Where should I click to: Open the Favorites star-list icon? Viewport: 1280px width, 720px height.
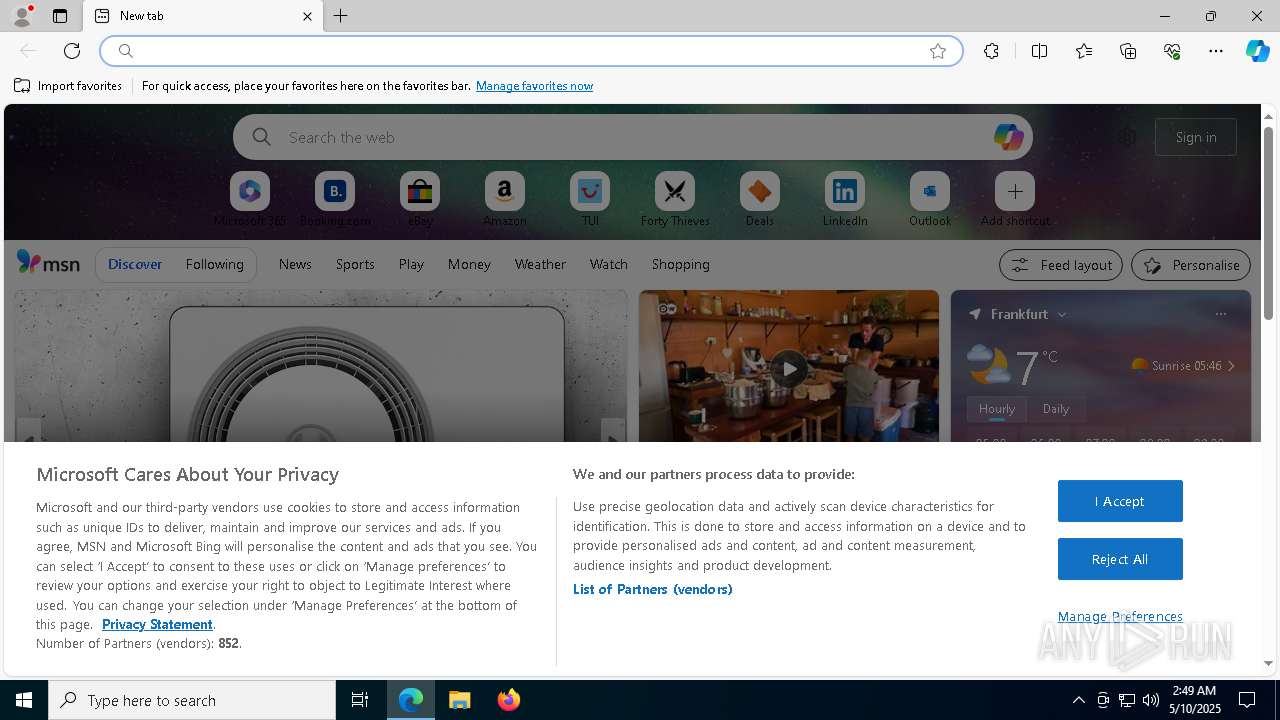[x=1084, y=51]
